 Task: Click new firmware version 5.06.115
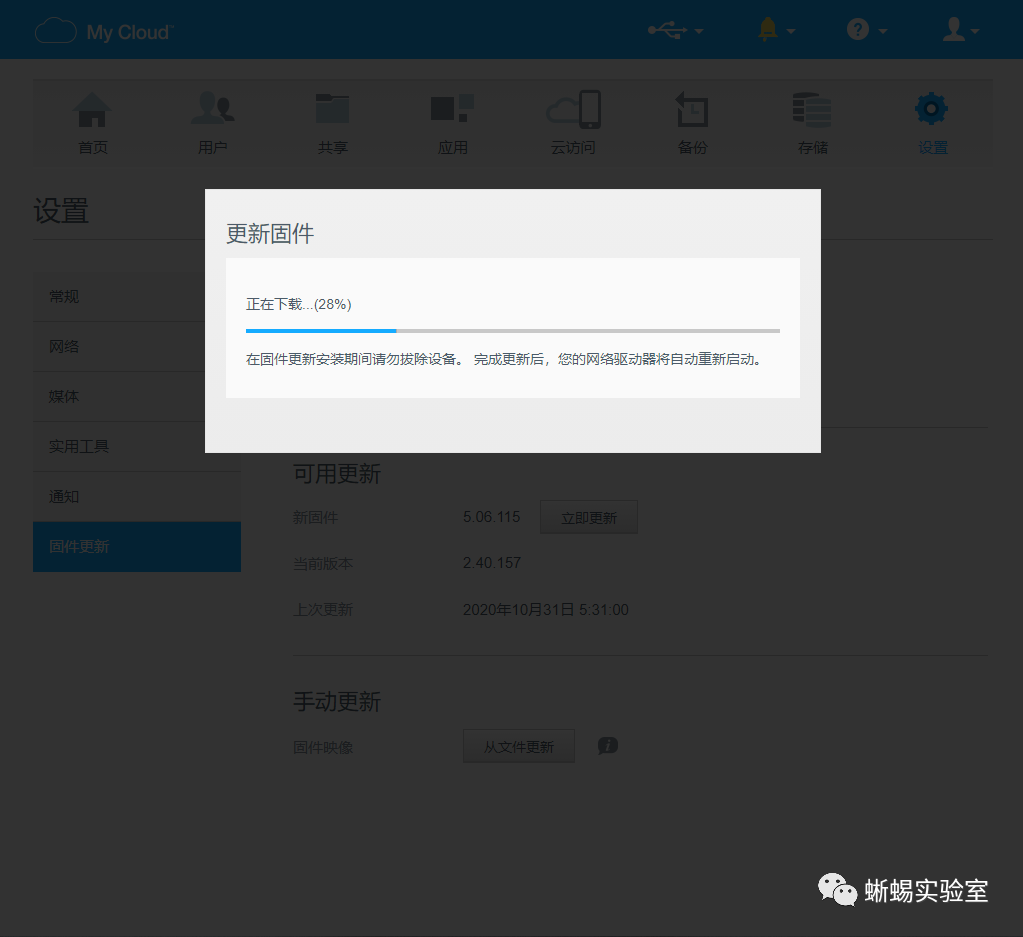click(491, 517)
